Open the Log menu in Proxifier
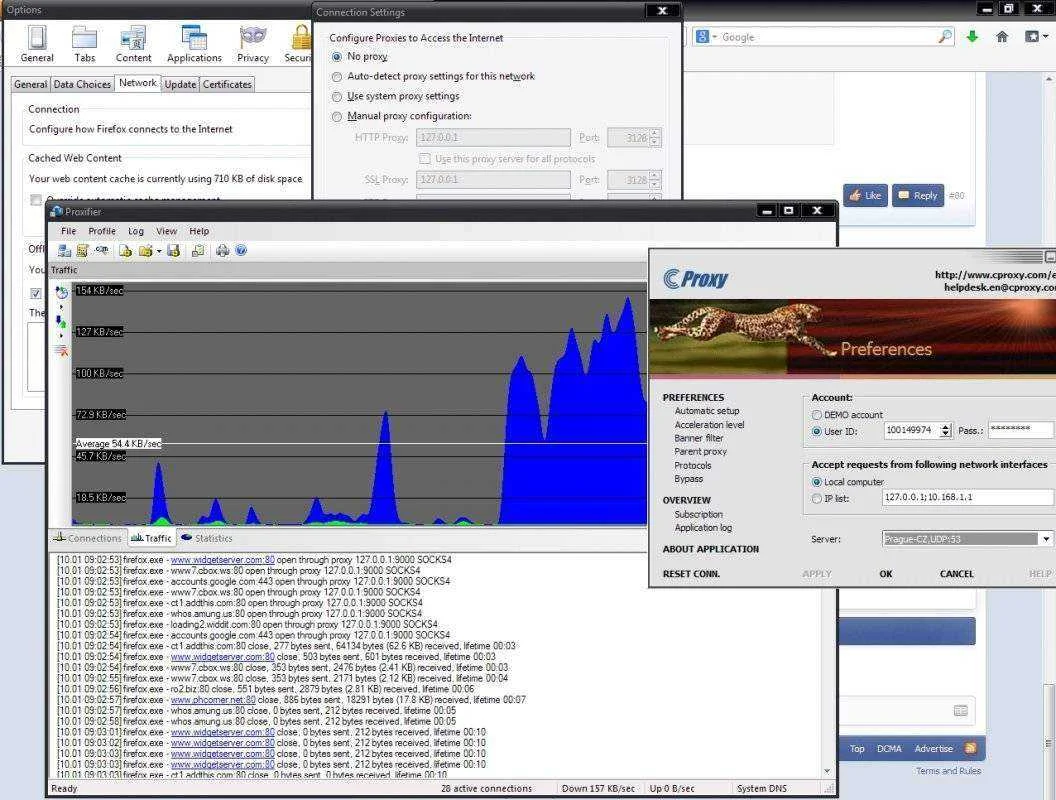Screen dimensions: 1056x800 [x=136, y=231]
